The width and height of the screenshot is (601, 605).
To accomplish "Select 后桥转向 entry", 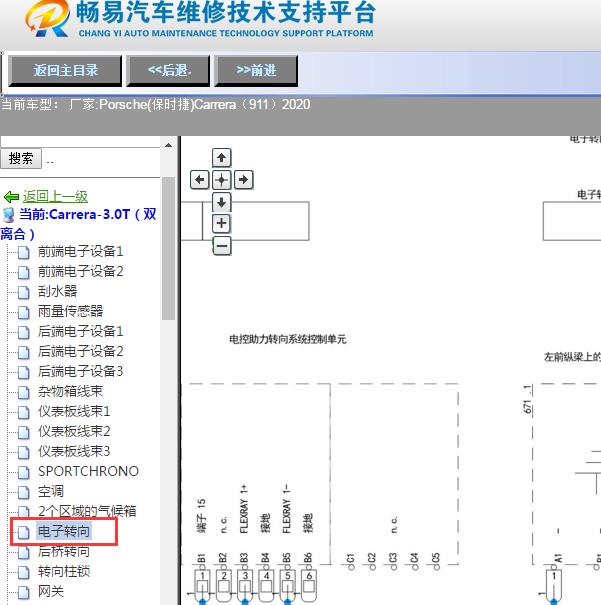I will click(x=64, y=551).
